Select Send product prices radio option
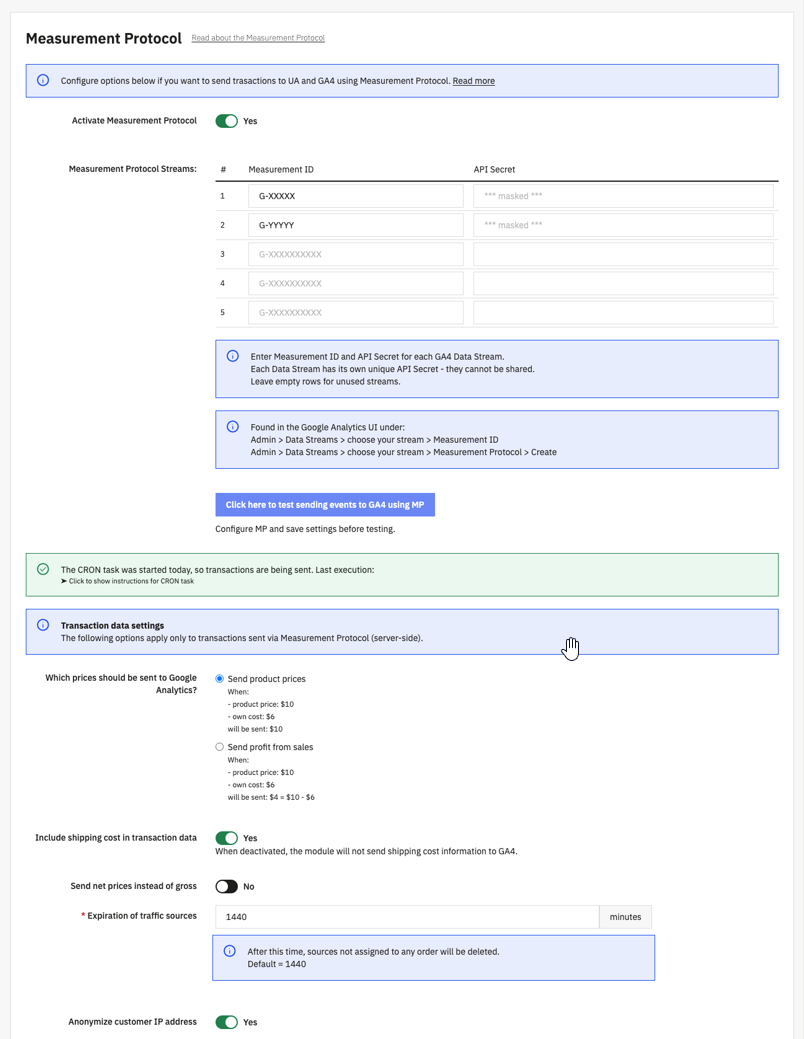This screenshot has height=1039, width=804. click(220, 679)
